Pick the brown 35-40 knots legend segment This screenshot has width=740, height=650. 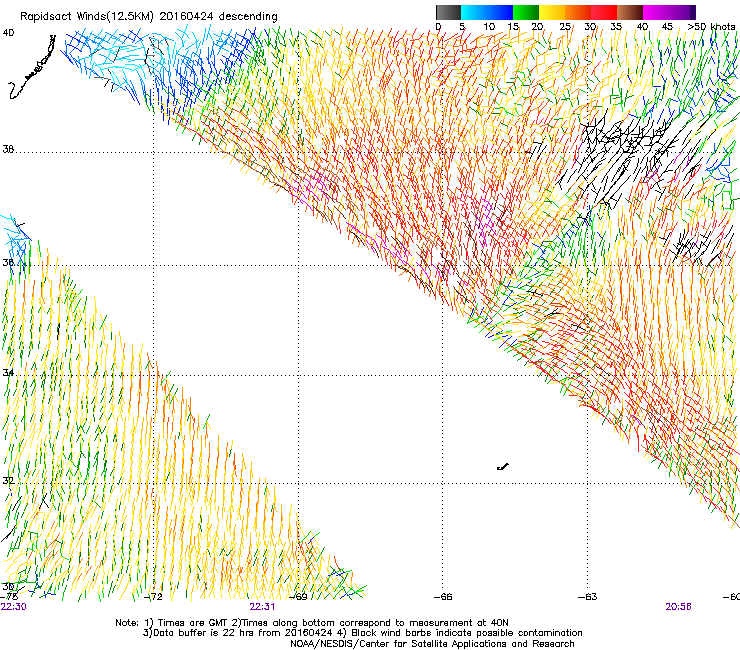tap(630, 12)
